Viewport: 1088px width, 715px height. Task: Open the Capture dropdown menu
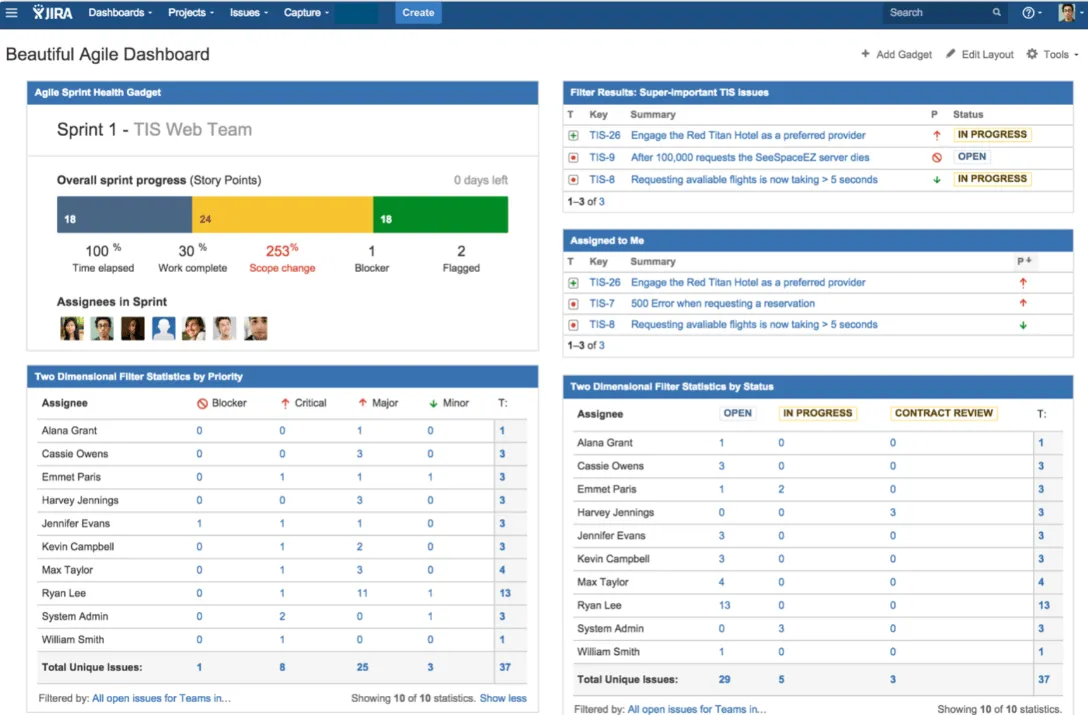(306, 12)
